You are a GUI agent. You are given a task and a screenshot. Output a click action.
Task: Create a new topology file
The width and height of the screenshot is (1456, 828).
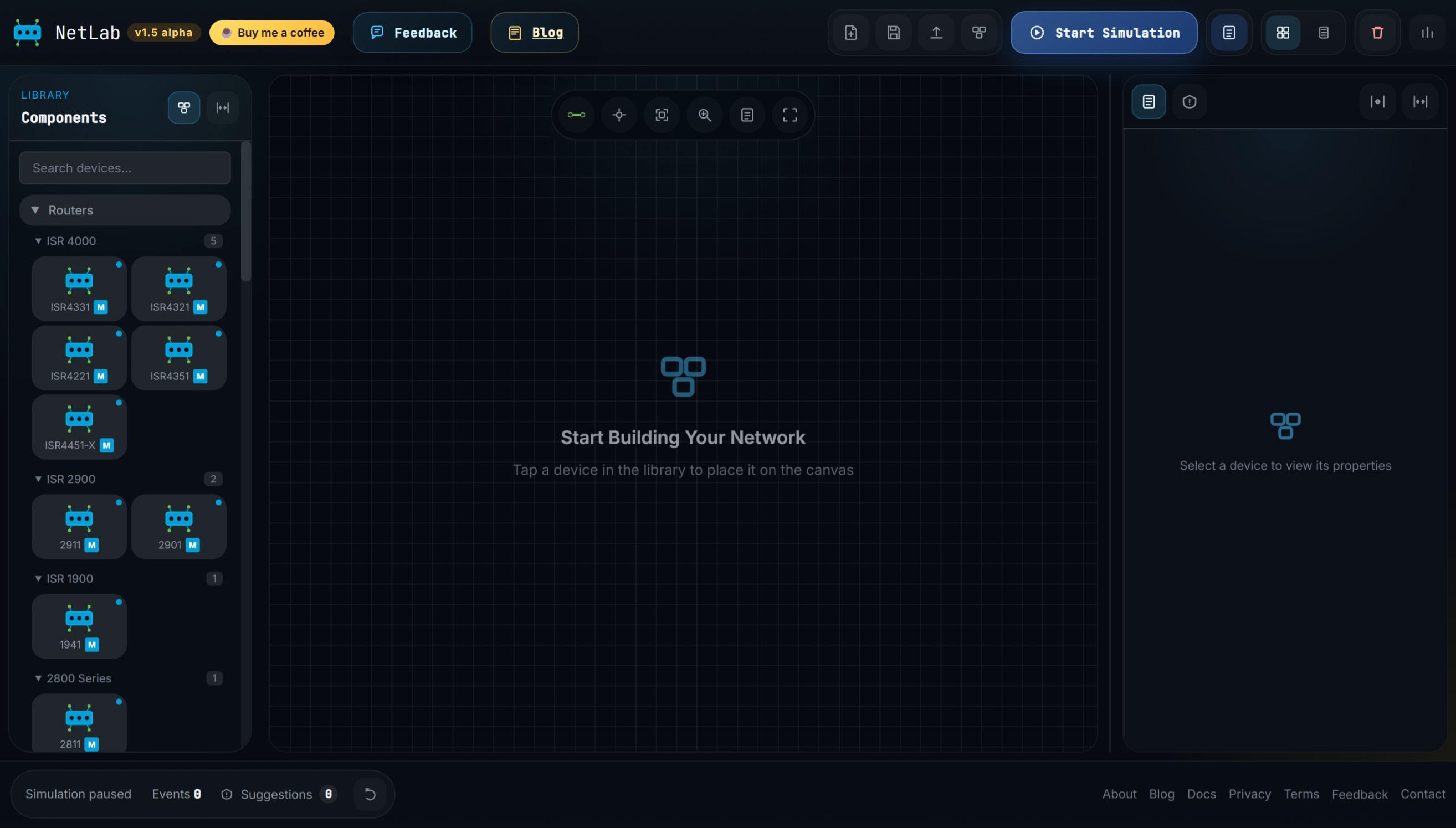click(850, 33)
